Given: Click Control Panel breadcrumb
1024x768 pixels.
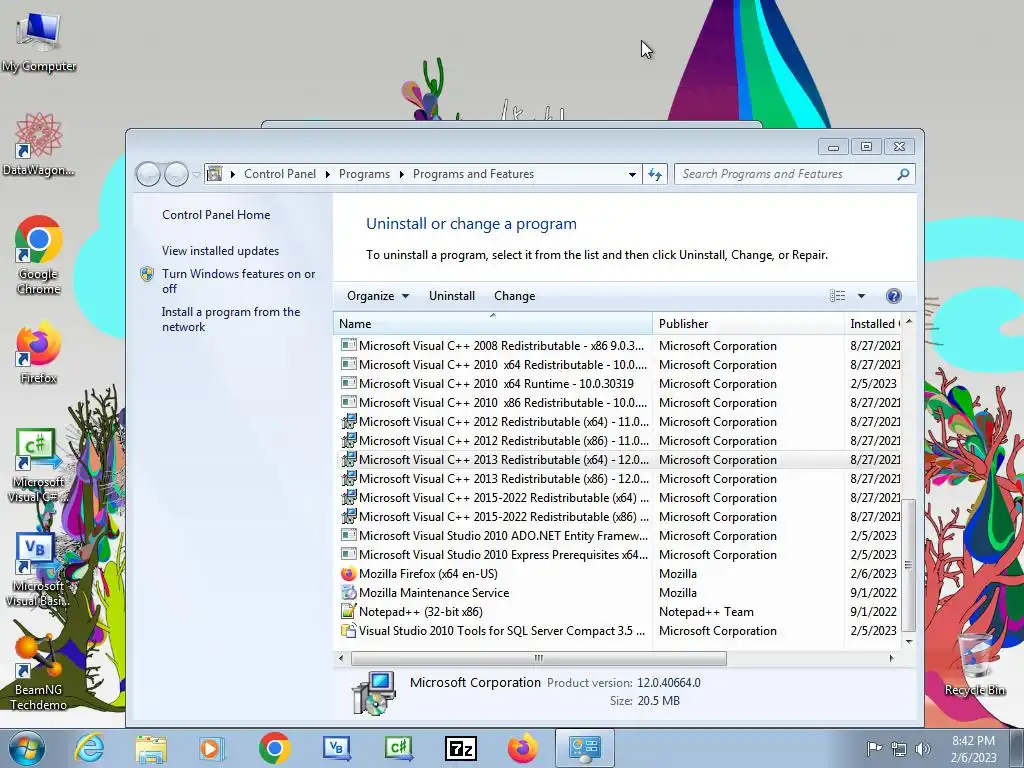Looking at the screenshot, I should point(280,174).
